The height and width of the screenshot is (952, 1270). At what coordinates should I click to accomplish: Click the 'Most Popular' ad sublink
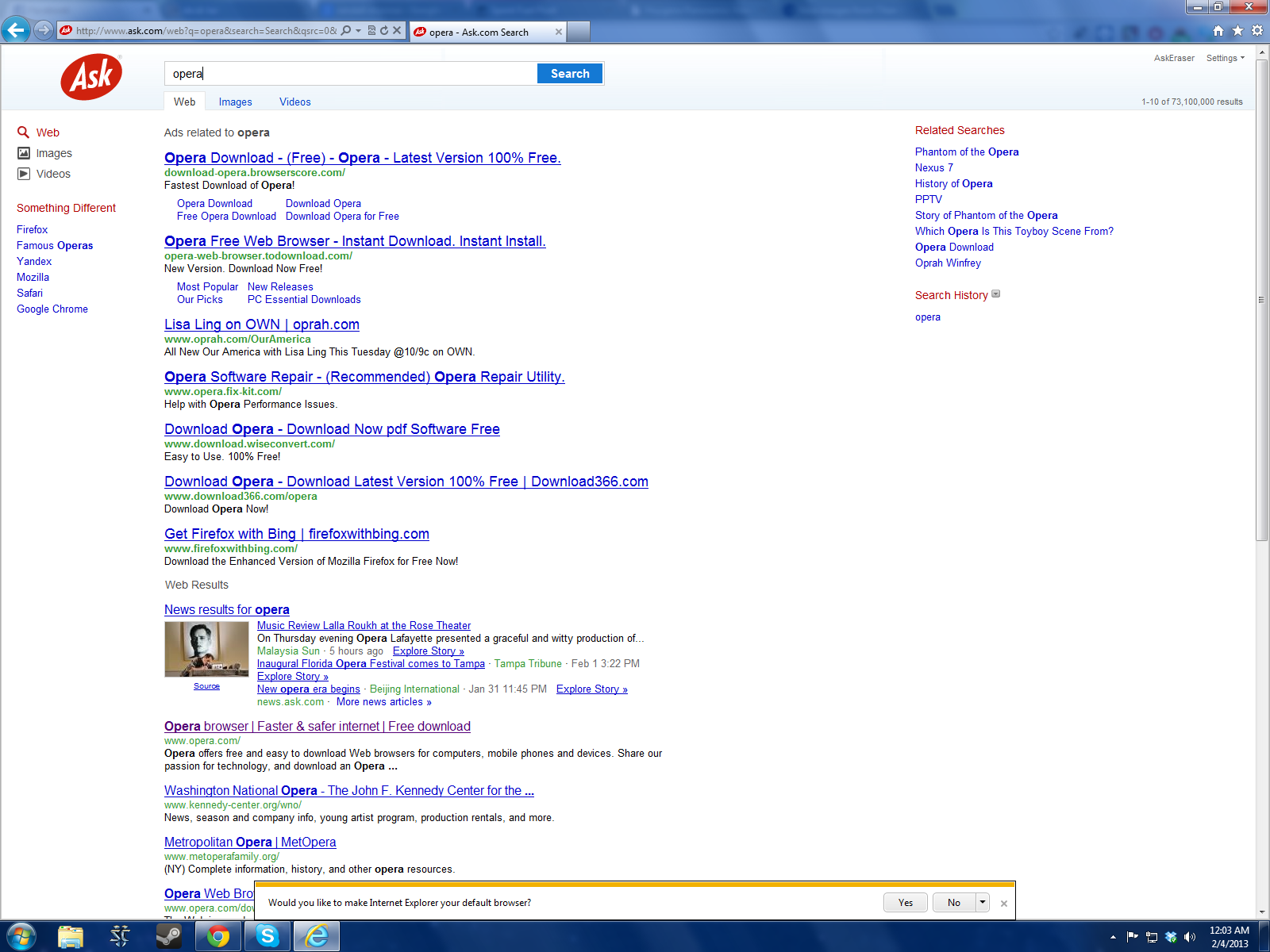[x=207, y=286]
